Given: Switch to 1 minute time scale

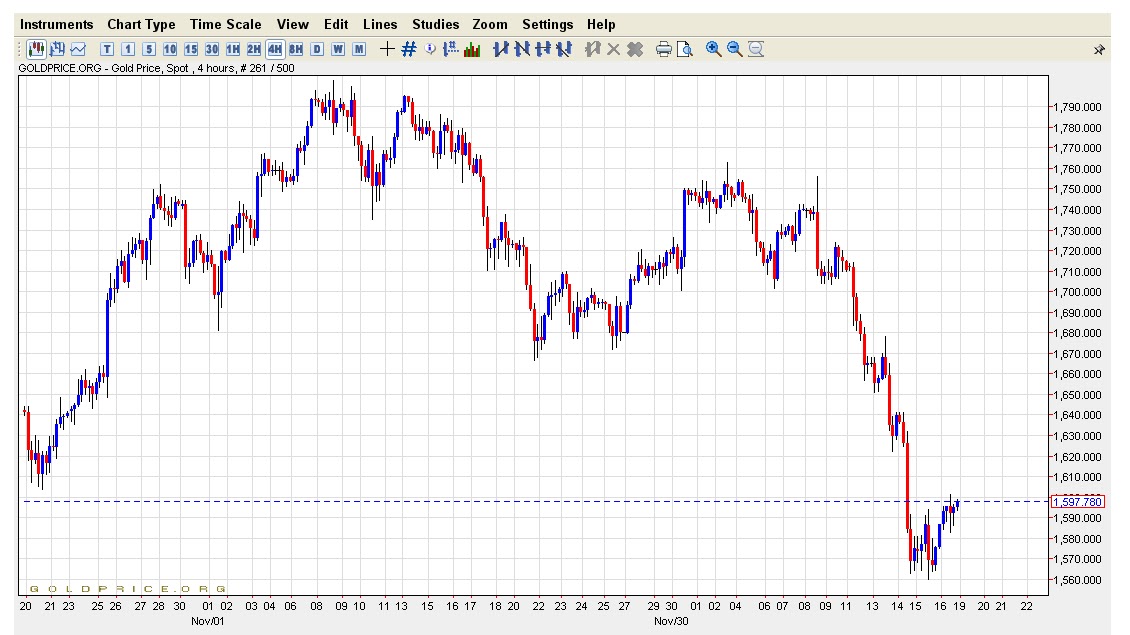Looking at the screenshot, I should coord(128,49).
